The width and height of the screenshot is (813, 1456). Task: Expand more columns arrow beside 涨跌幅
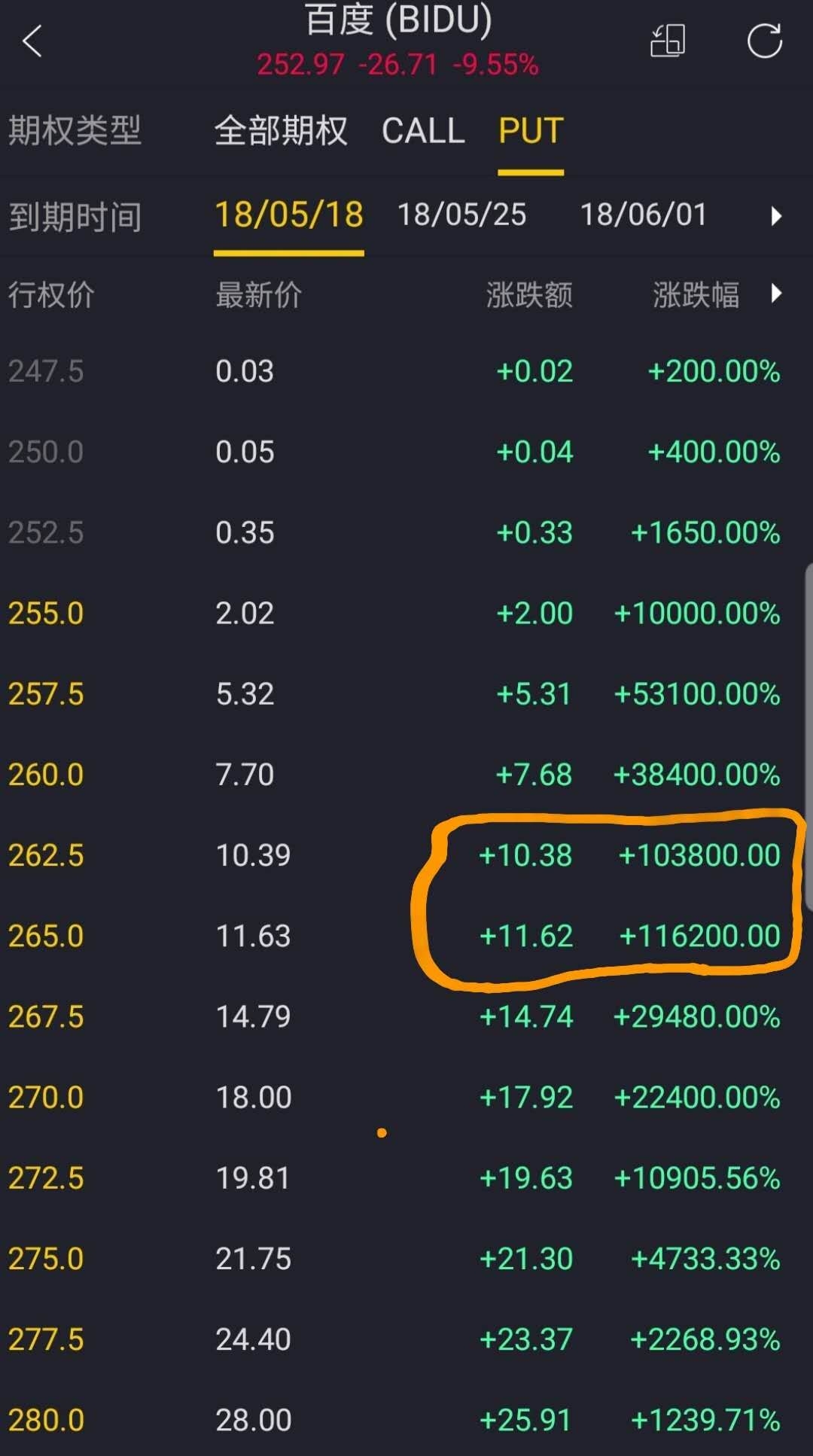click(x=776, y=294)
